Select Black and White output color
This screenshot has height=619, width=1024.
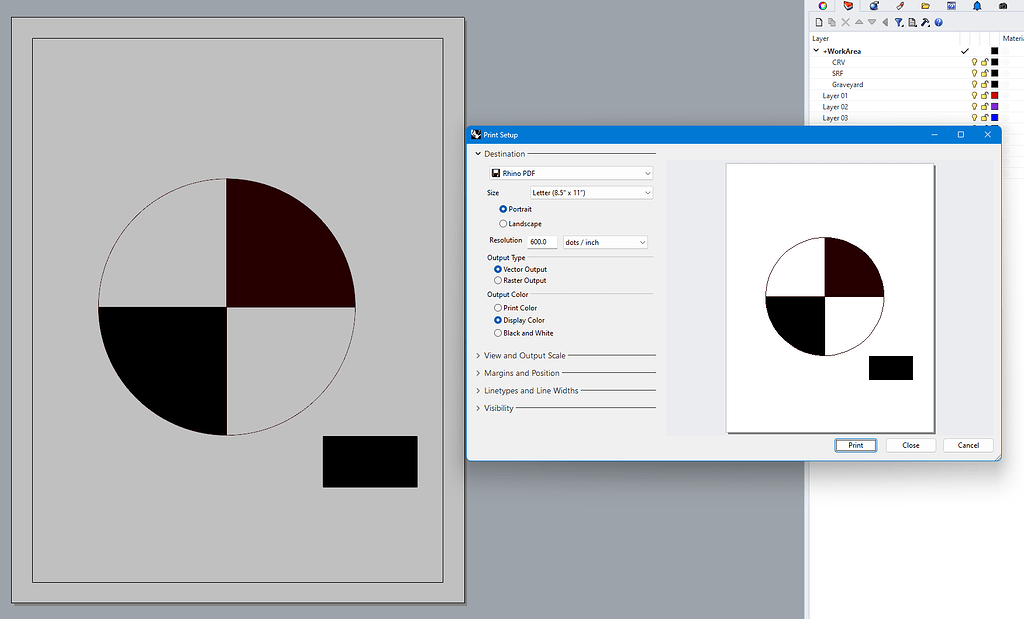499,333
